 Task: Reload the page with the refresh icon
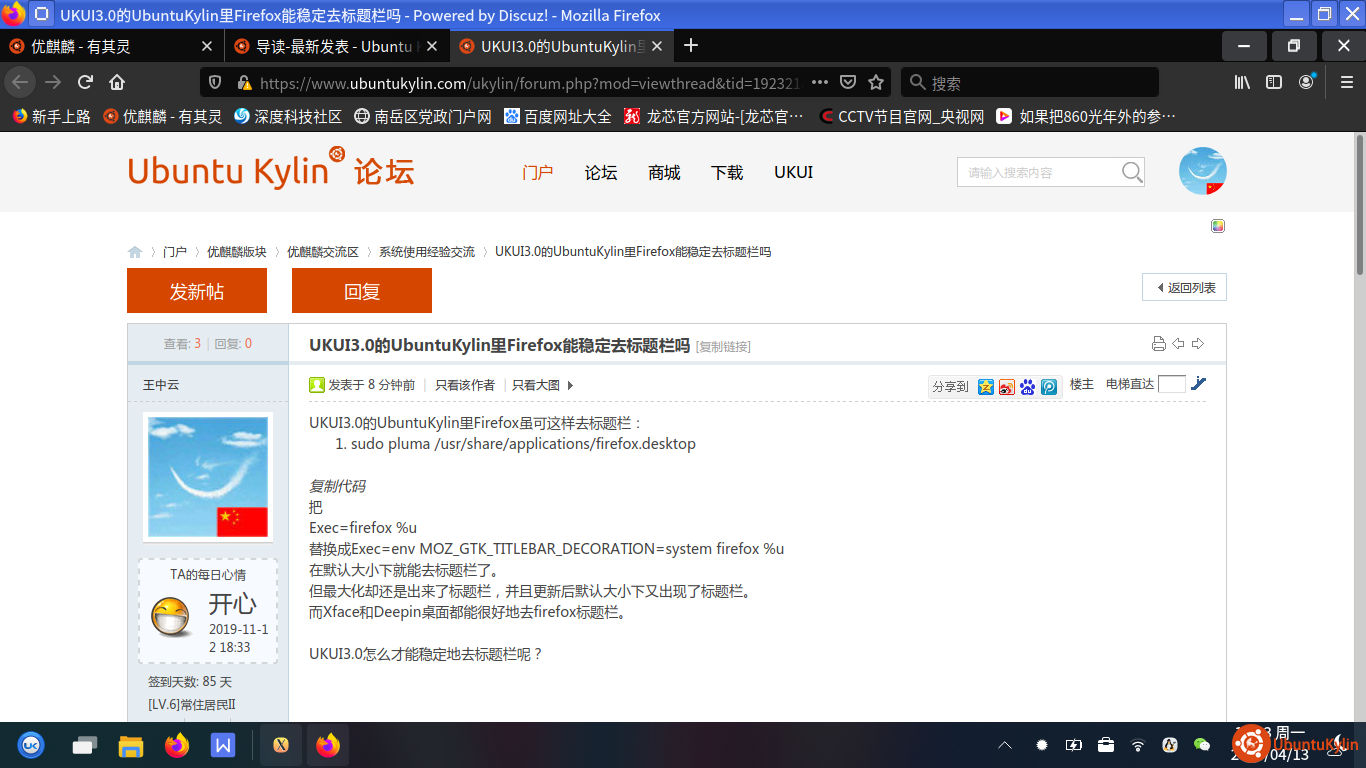point(85,82)
